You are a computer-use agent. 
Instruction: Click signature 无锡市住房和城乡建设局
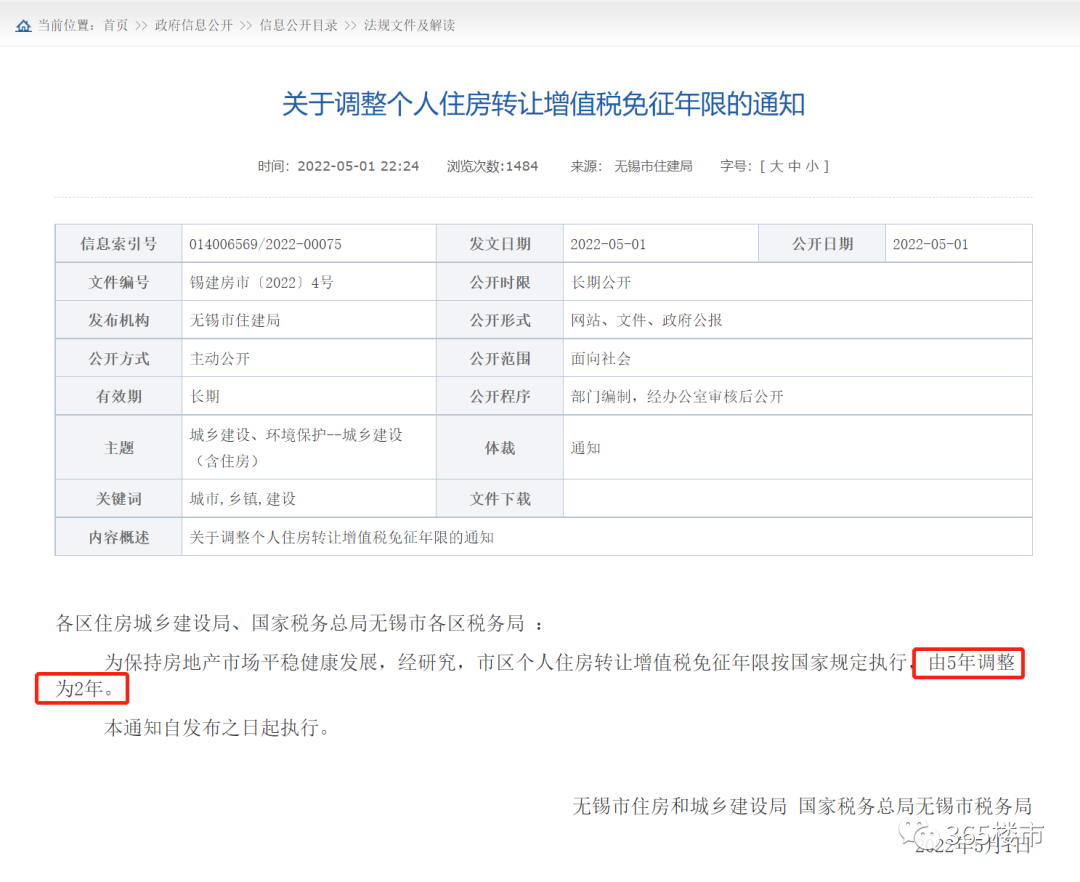pyautogui.click(x=679, y=806)
